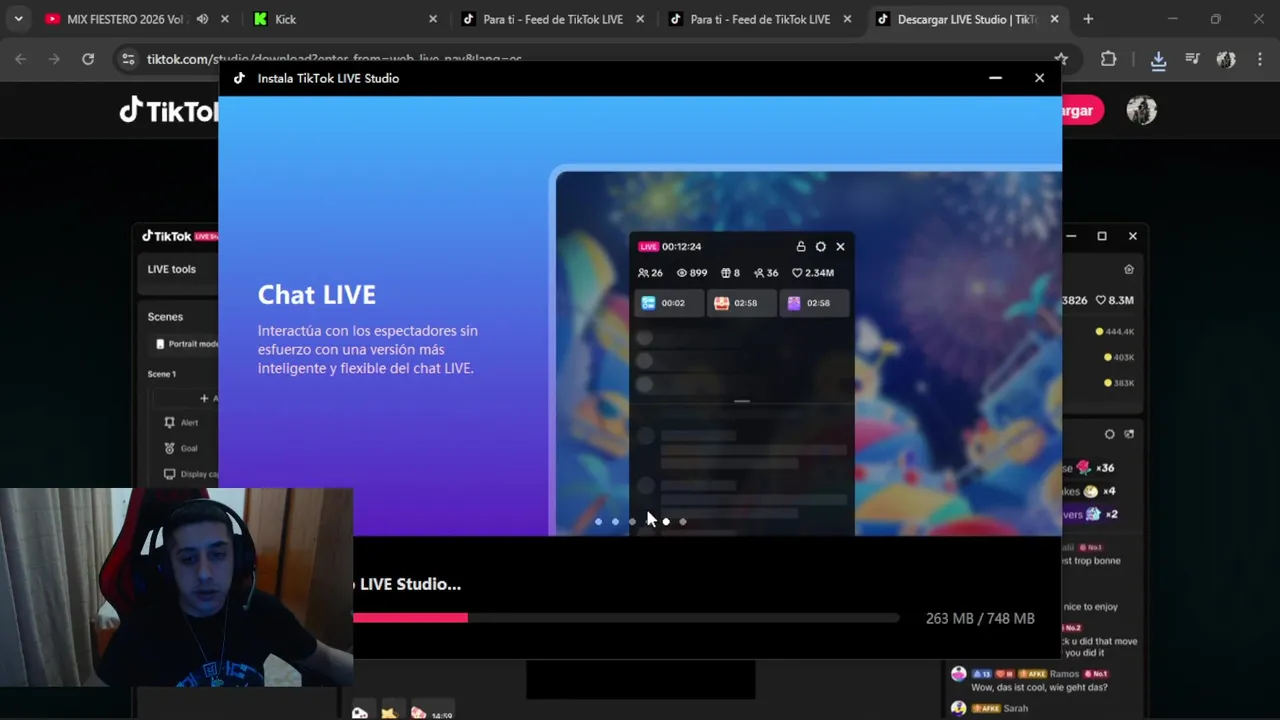Open the browser extensions menu
This screenshot has width=1280, height=720.
(x=1108, y=59)
